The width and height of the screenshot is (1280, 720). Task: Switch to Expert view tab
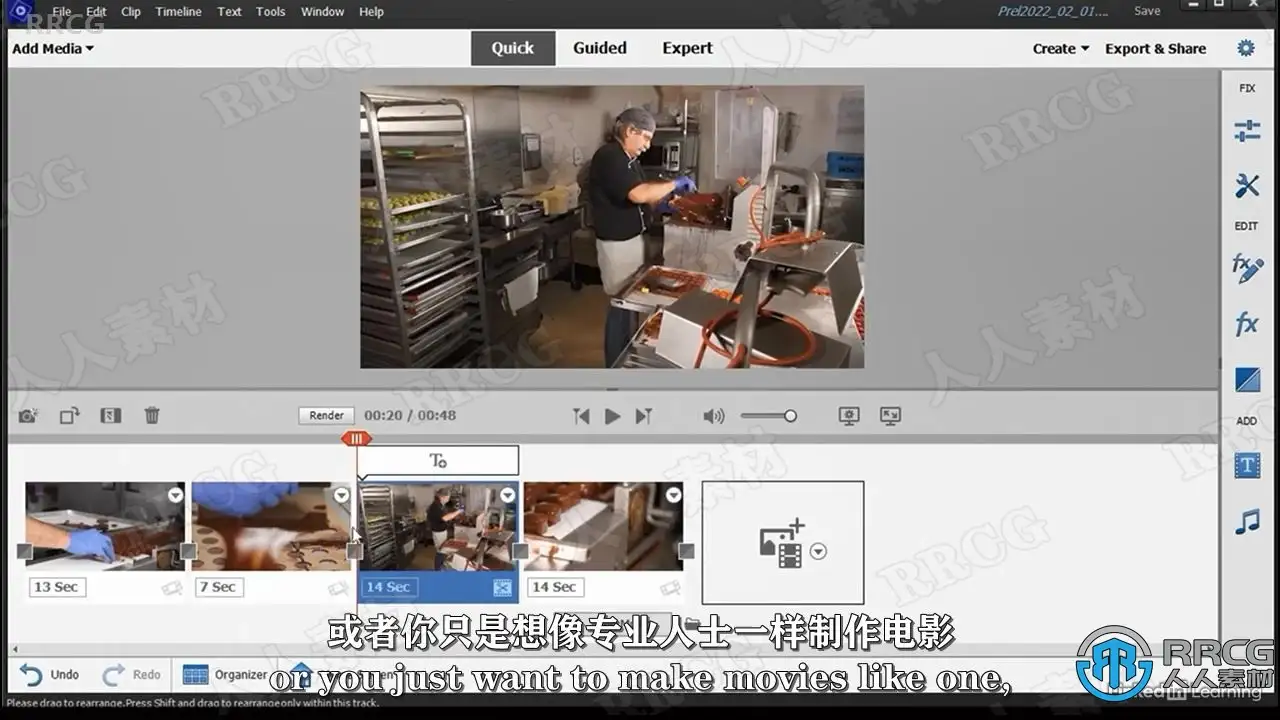[x=688, y=48]
